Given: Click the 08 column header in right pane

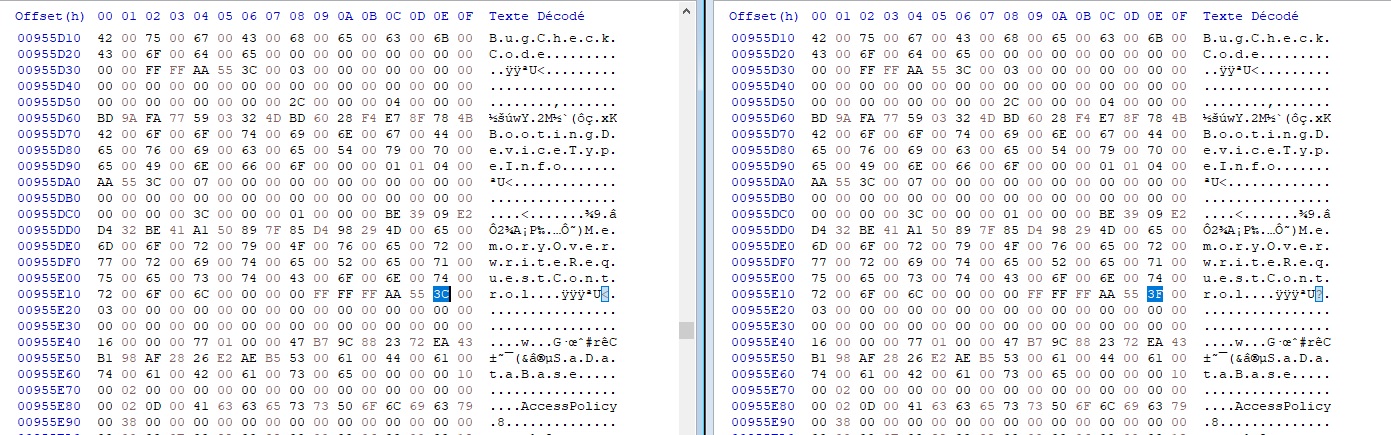Looking at the screenshot, I should pos(1011,16).
